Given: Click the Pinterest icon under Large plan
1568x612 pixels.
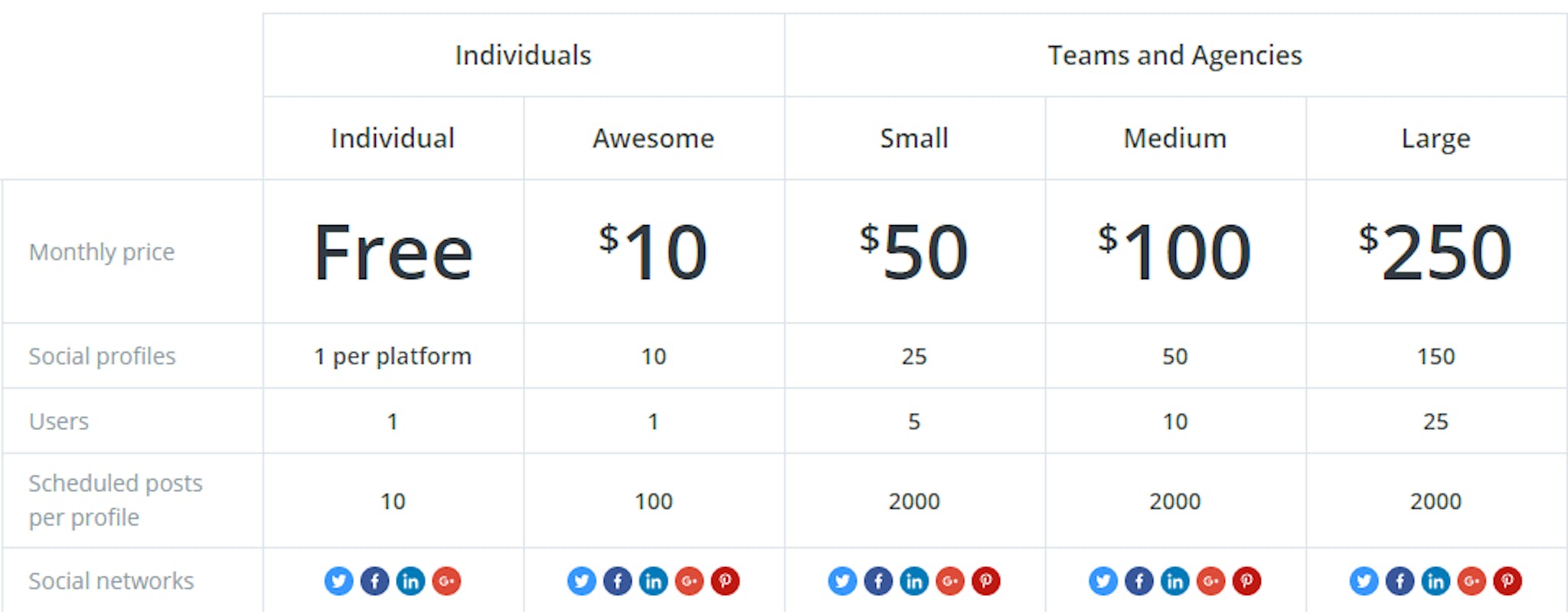Looking at the screenshot, I should [x=1508, y=581].
